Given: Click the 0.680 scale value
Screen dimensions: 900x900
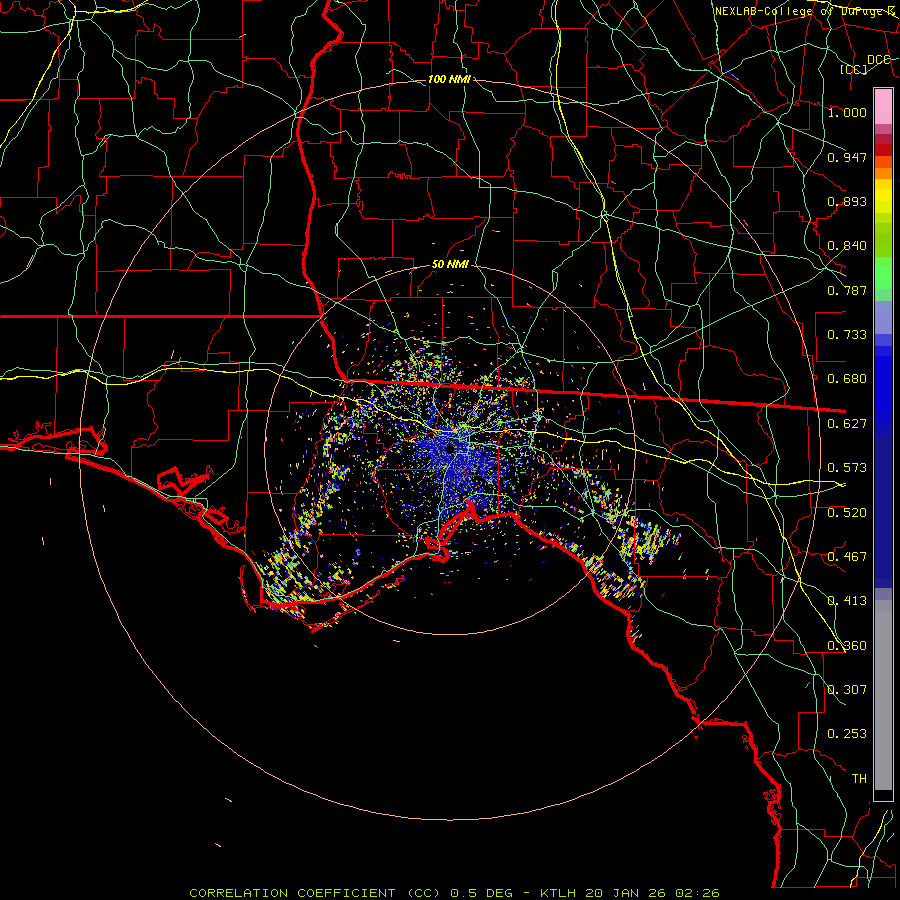Looking at the screenshot, I should click(847, 379).
